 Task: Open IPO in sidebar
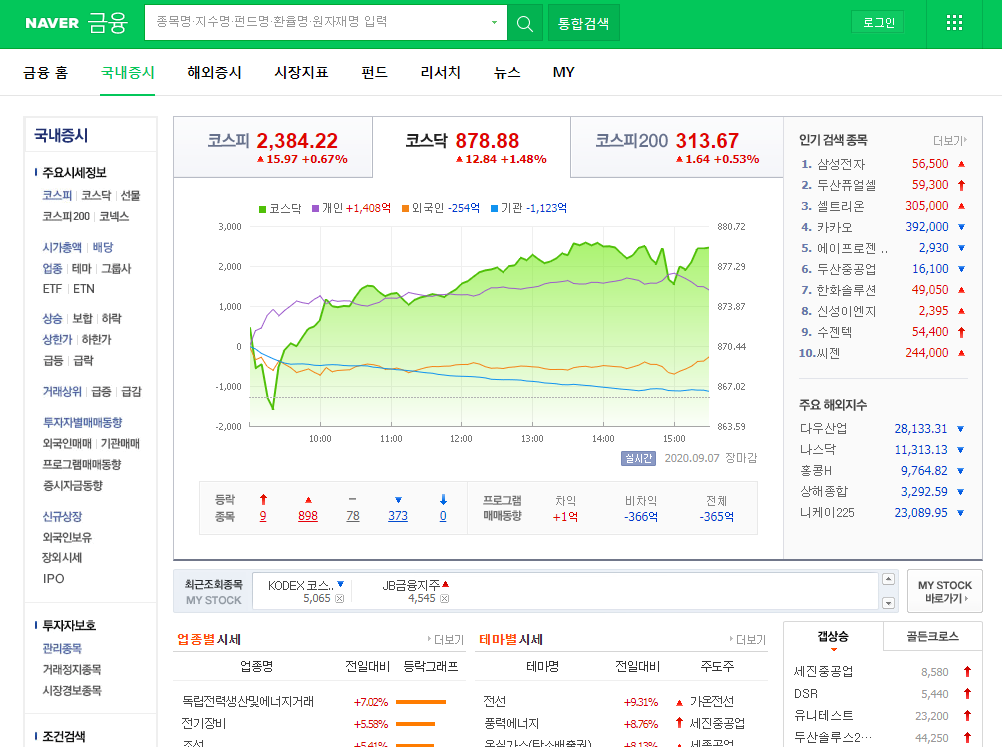tap(53, 579)
